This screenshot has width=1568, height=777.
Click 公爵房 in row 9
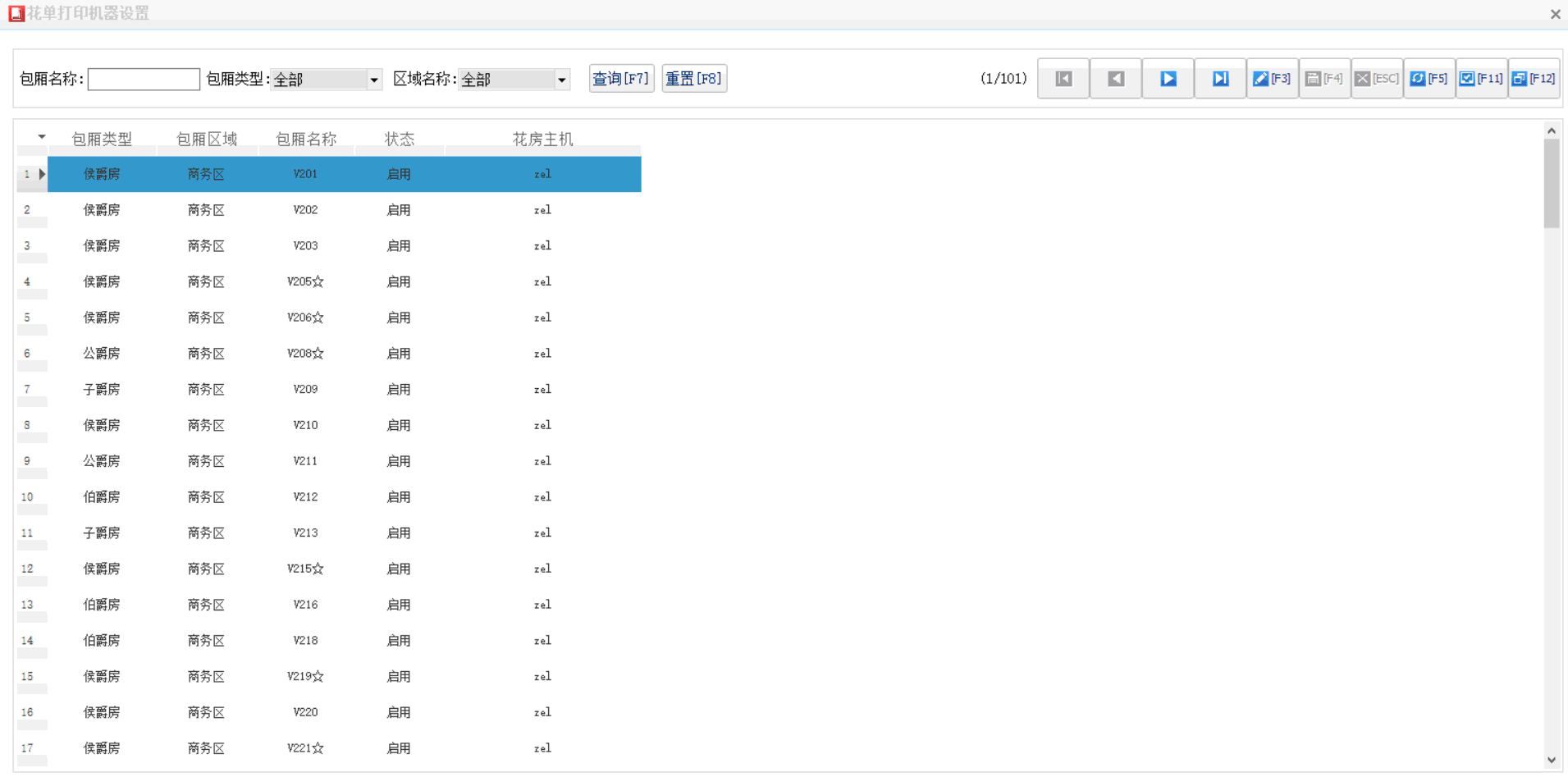102,461
